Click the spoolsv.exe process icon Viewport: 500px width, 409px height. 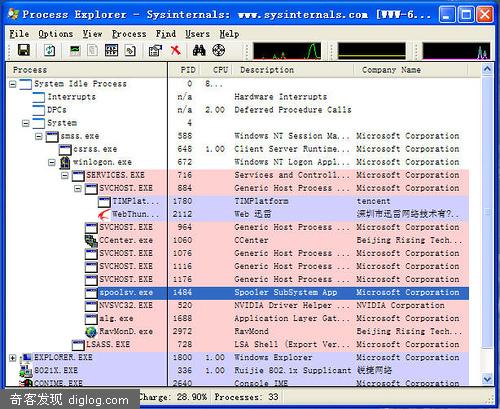click(91, 293)
